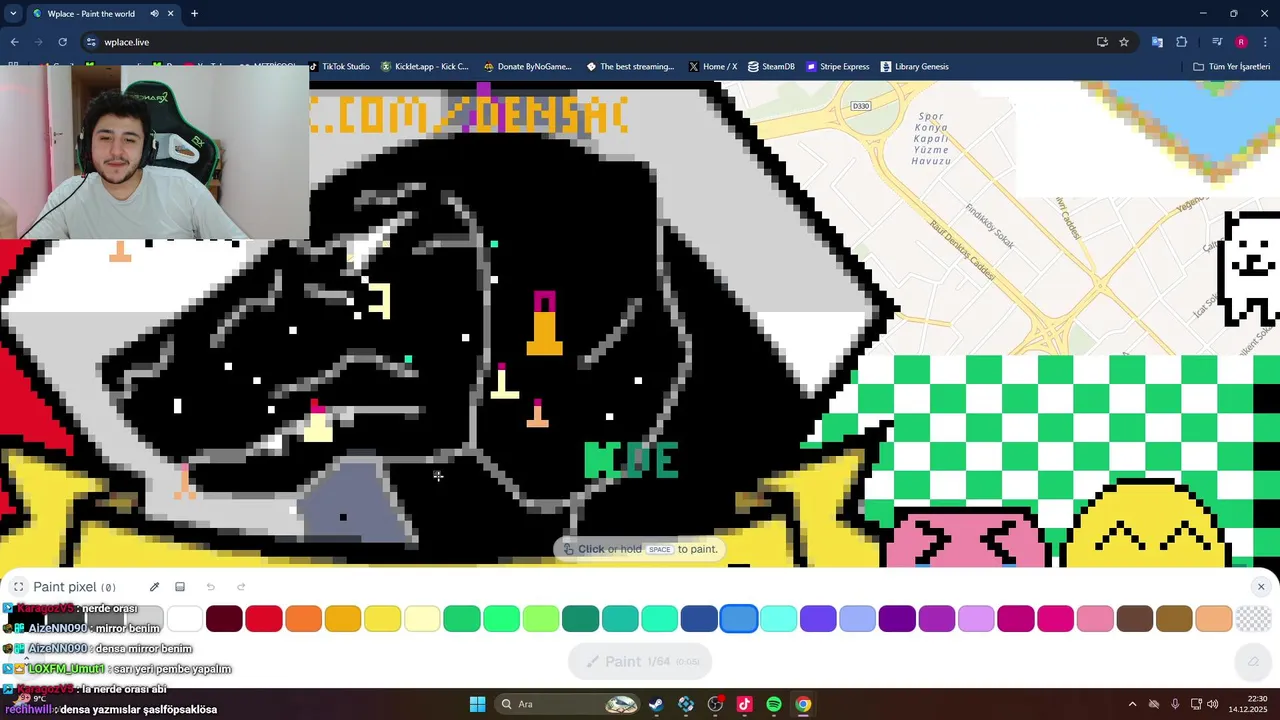
Task: Choose the periwinkle light-blue swatch
Action: click(857, 619)
